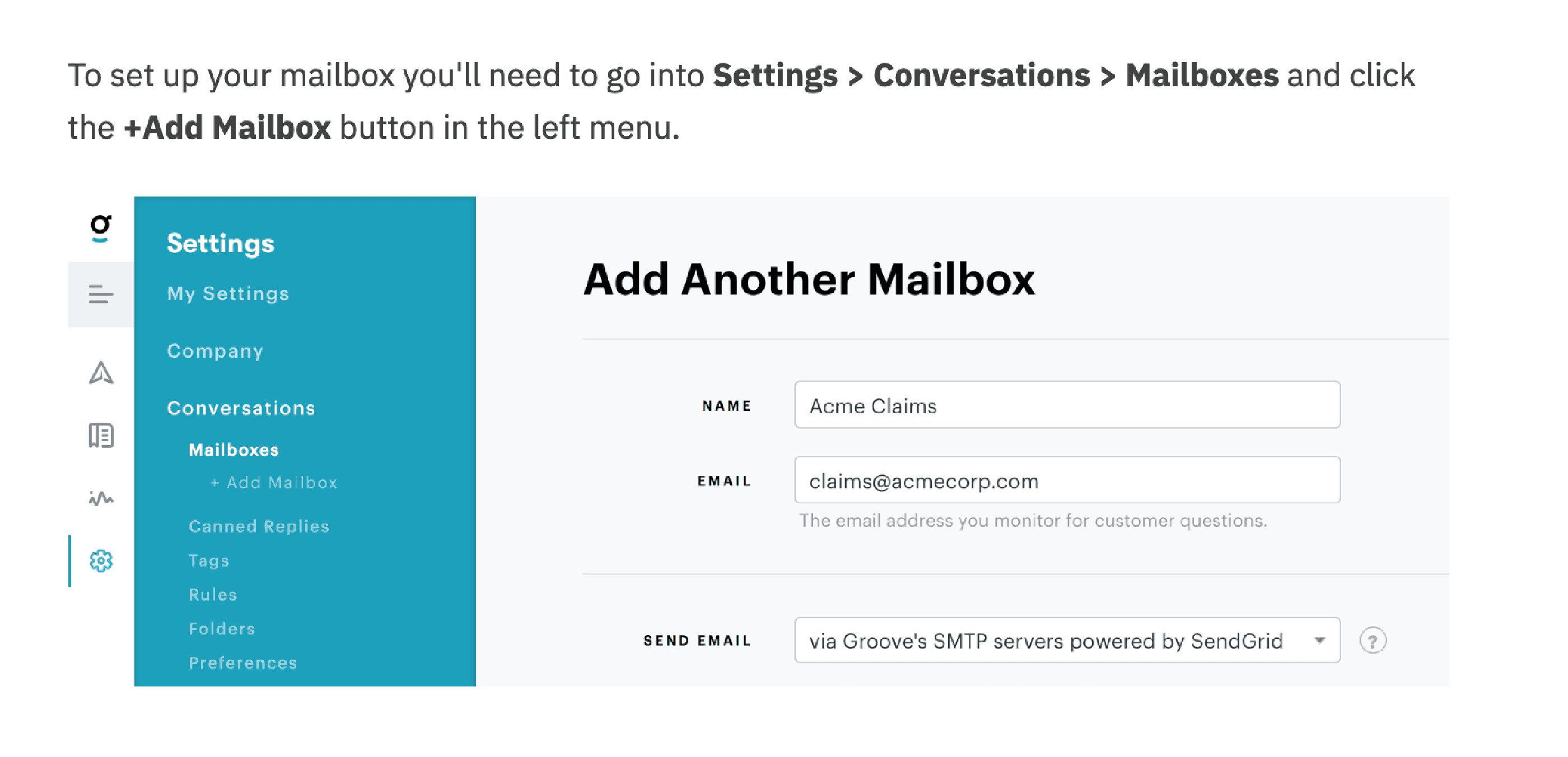Open Preferences under Conversations
This screenshot has height=757, width=1568.
(x=243, y=663)
